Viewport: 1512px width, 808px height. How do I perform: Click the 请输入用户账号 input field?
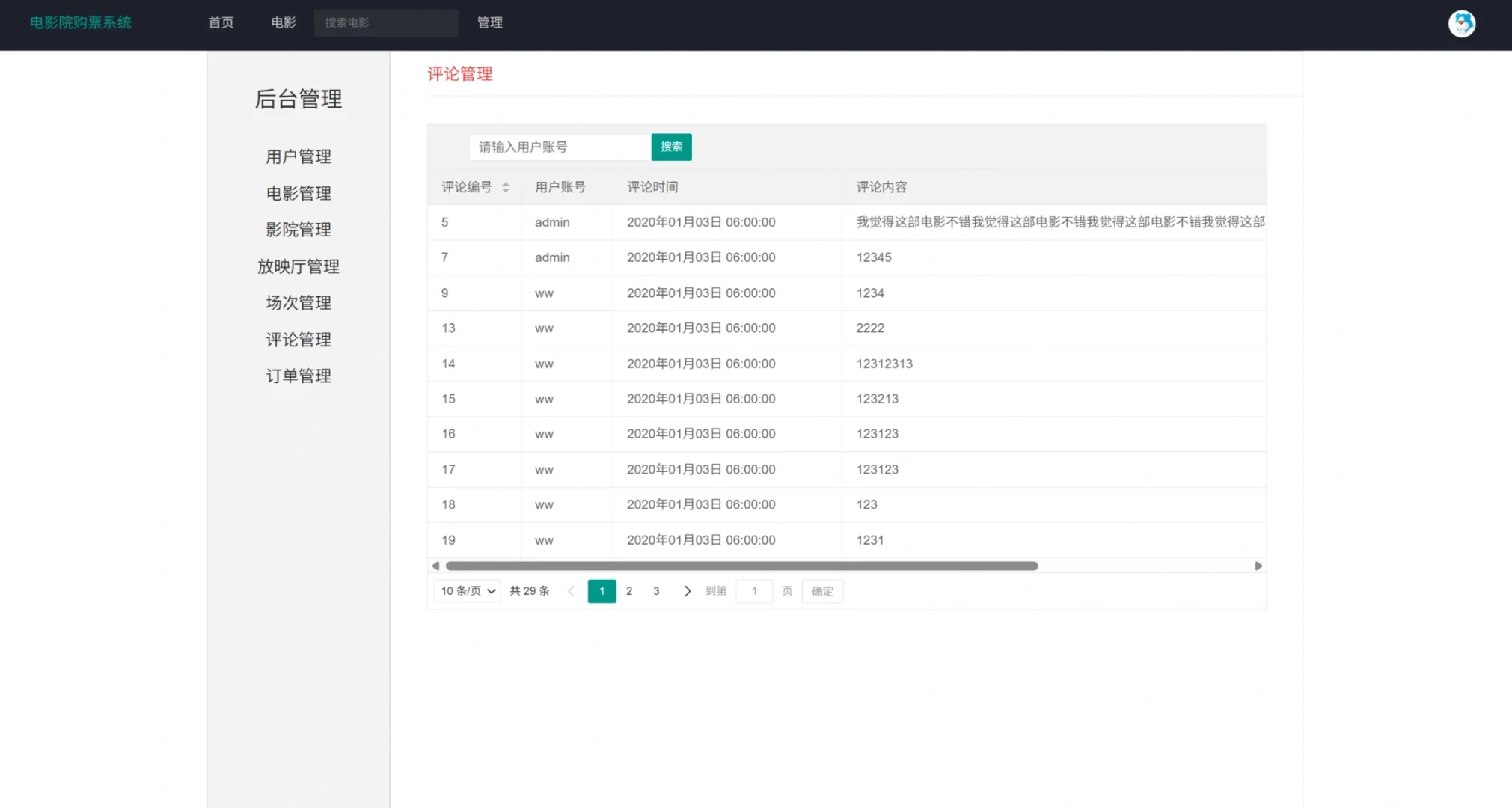[x=559, y=147]
